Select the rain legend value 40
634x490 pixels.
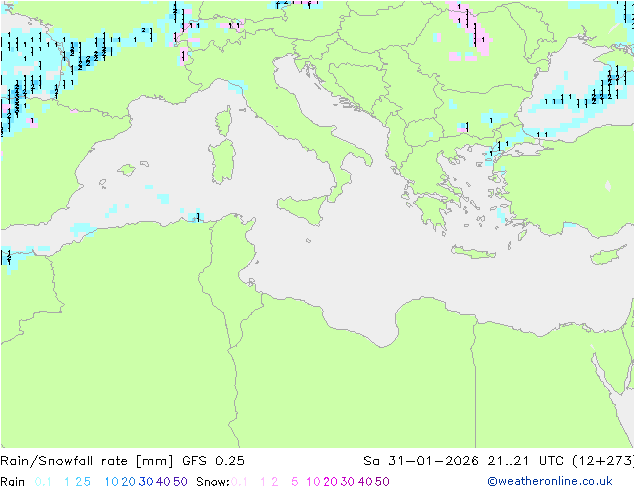[163, 482]
